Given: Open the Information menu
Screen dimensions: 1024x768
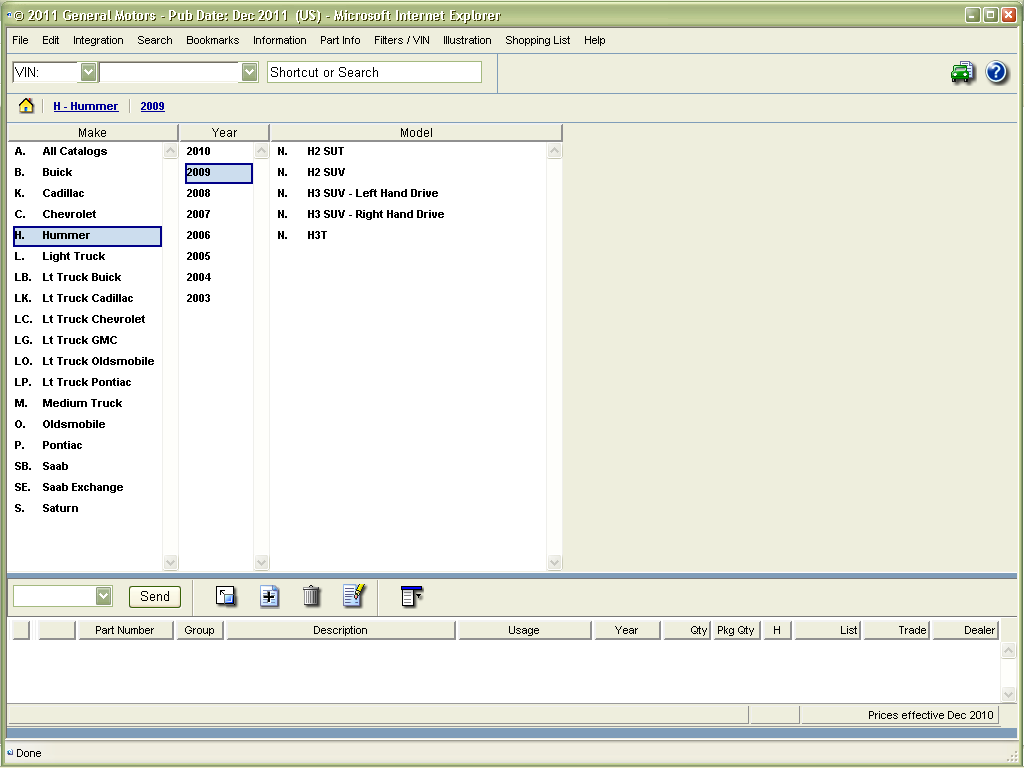Looking at the screenshot, I should 280,40.
